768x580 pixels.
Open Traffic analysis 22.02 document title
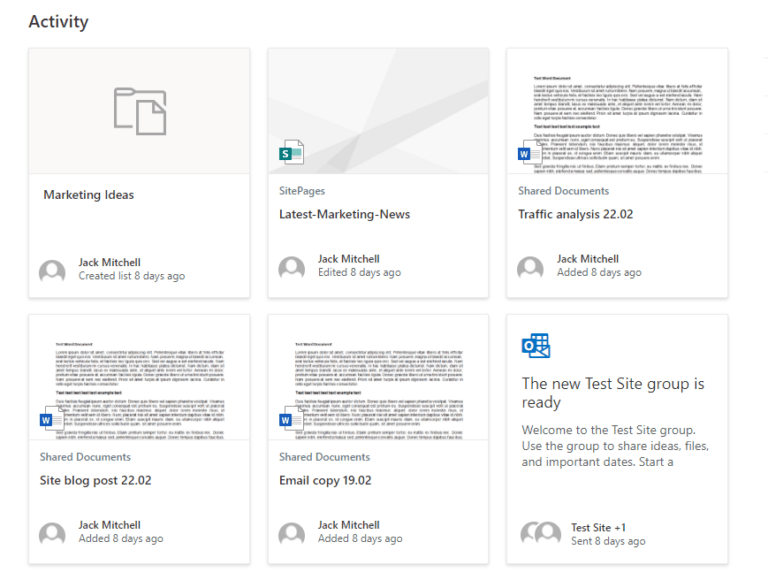576,214
